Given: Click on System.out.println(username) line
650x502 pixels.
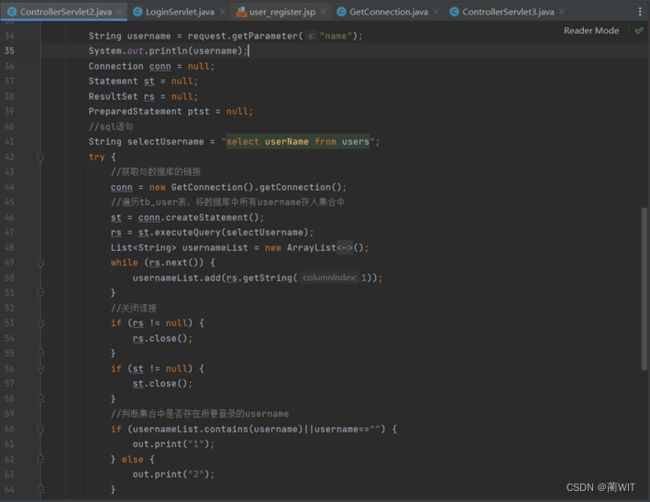Looking at the screenshot, I should 168,51.
